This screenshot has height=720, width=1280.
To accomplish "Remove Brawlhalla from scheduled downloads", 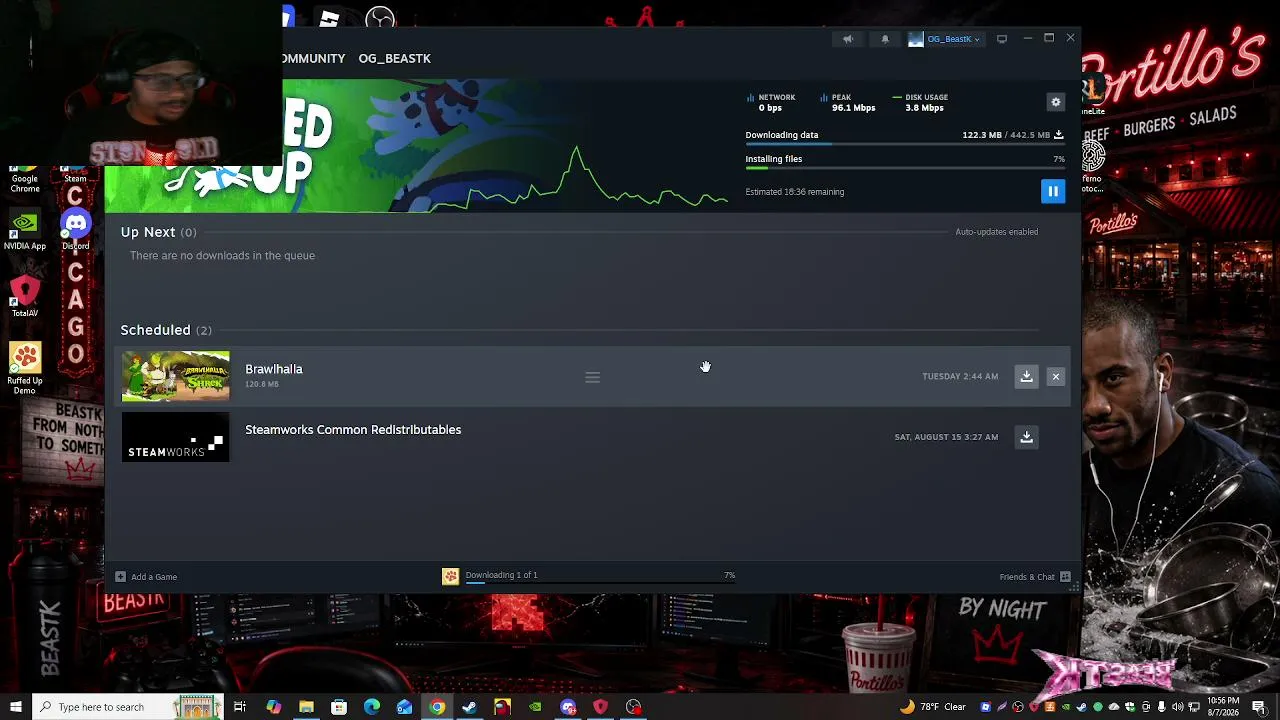I will 1056,376.
